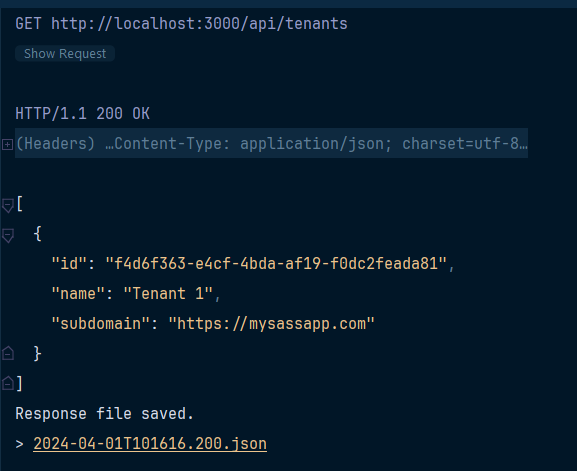577x471 pixels.
Task: Click the Show Request button
Action: [x=65, y=54]
